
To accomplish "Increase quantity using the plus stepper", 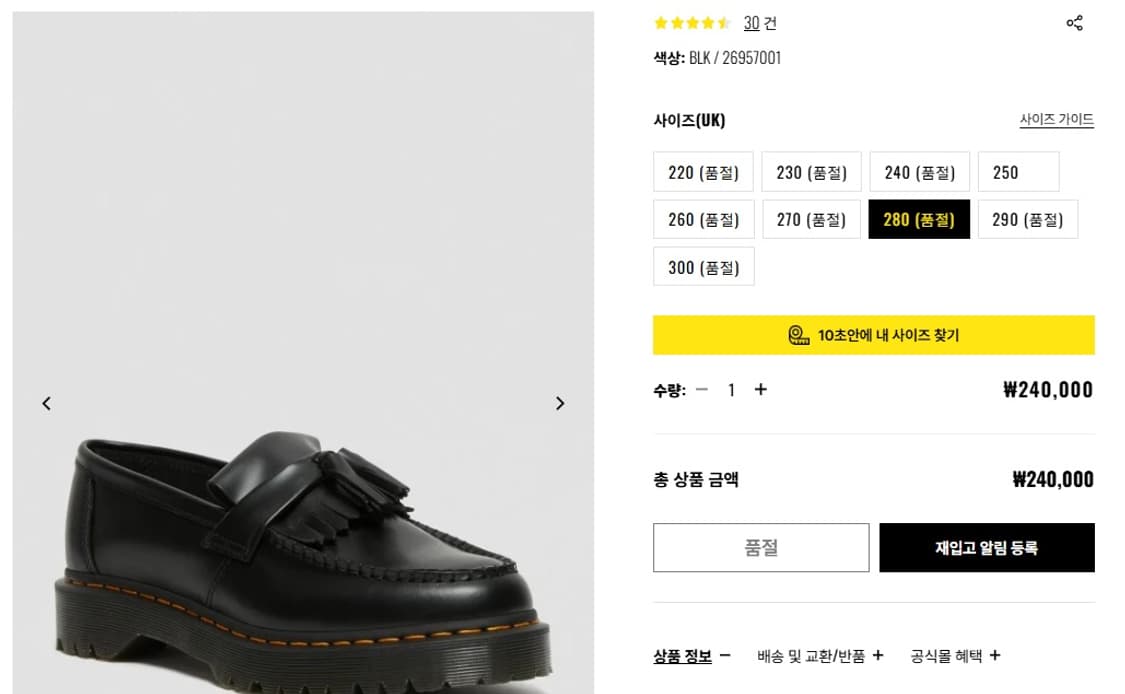I will tap(760, 390).
